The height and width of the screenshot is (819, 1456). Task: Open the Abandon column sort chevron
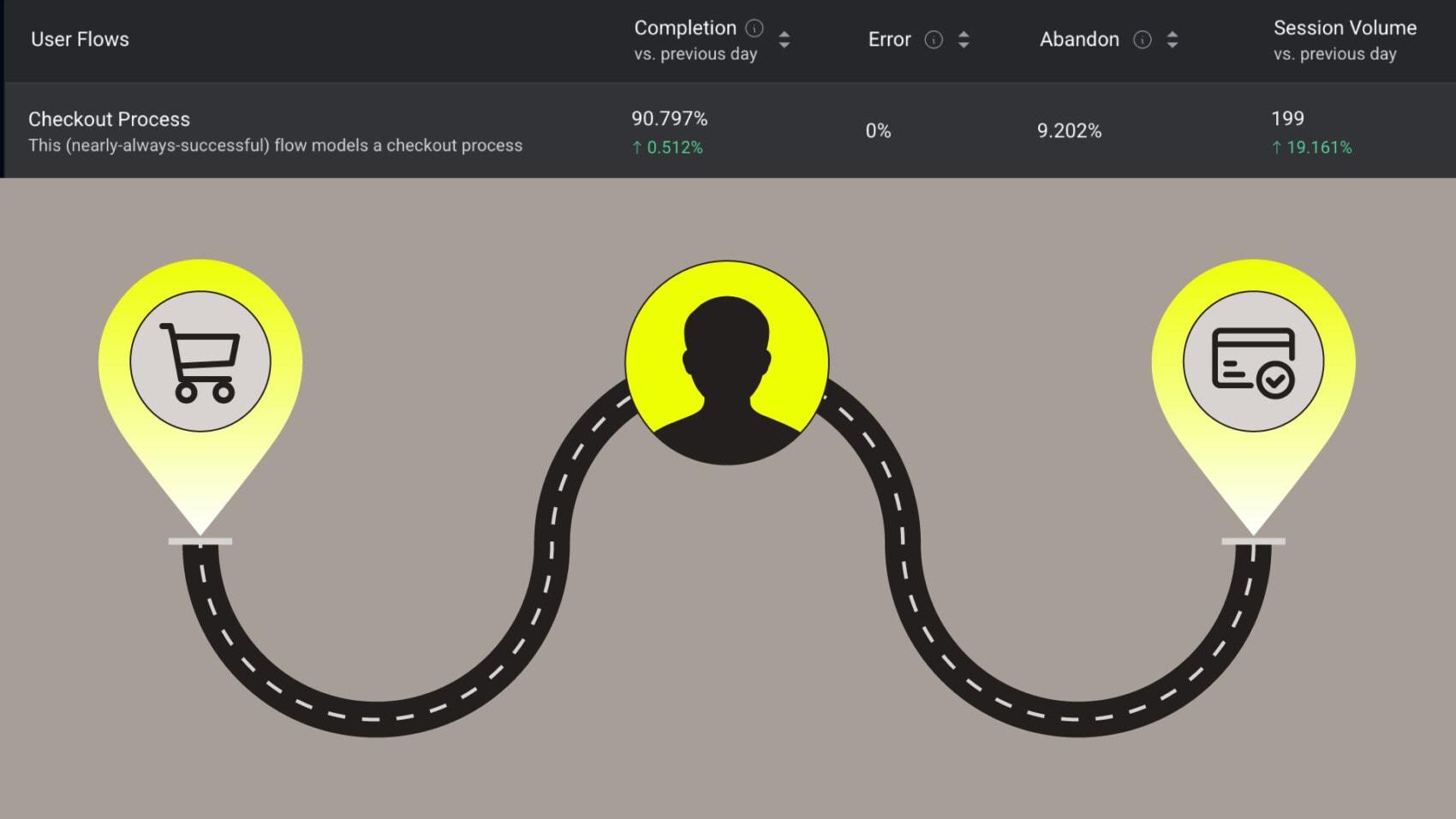click(x=1172, y=39)
